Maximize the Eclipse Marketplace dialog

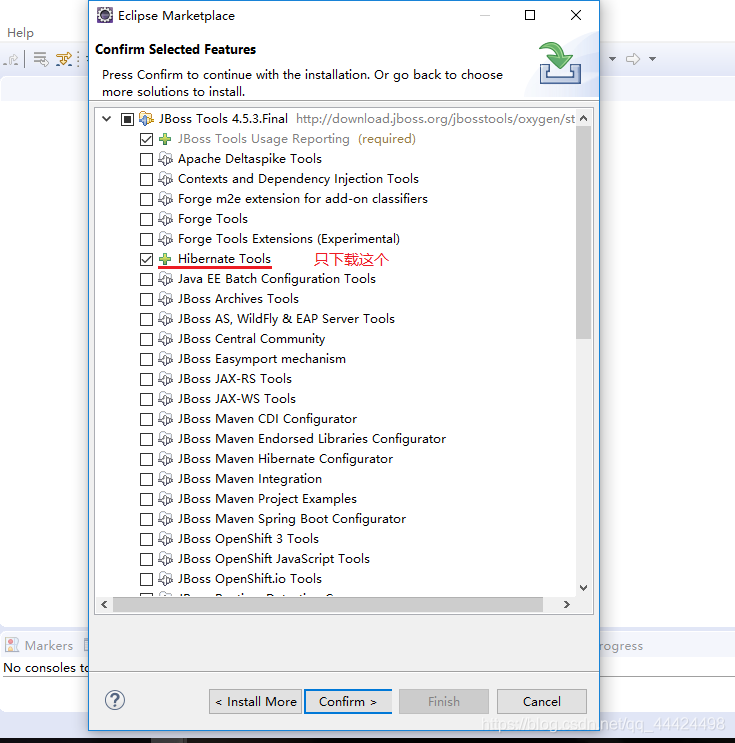coord(530,15)
